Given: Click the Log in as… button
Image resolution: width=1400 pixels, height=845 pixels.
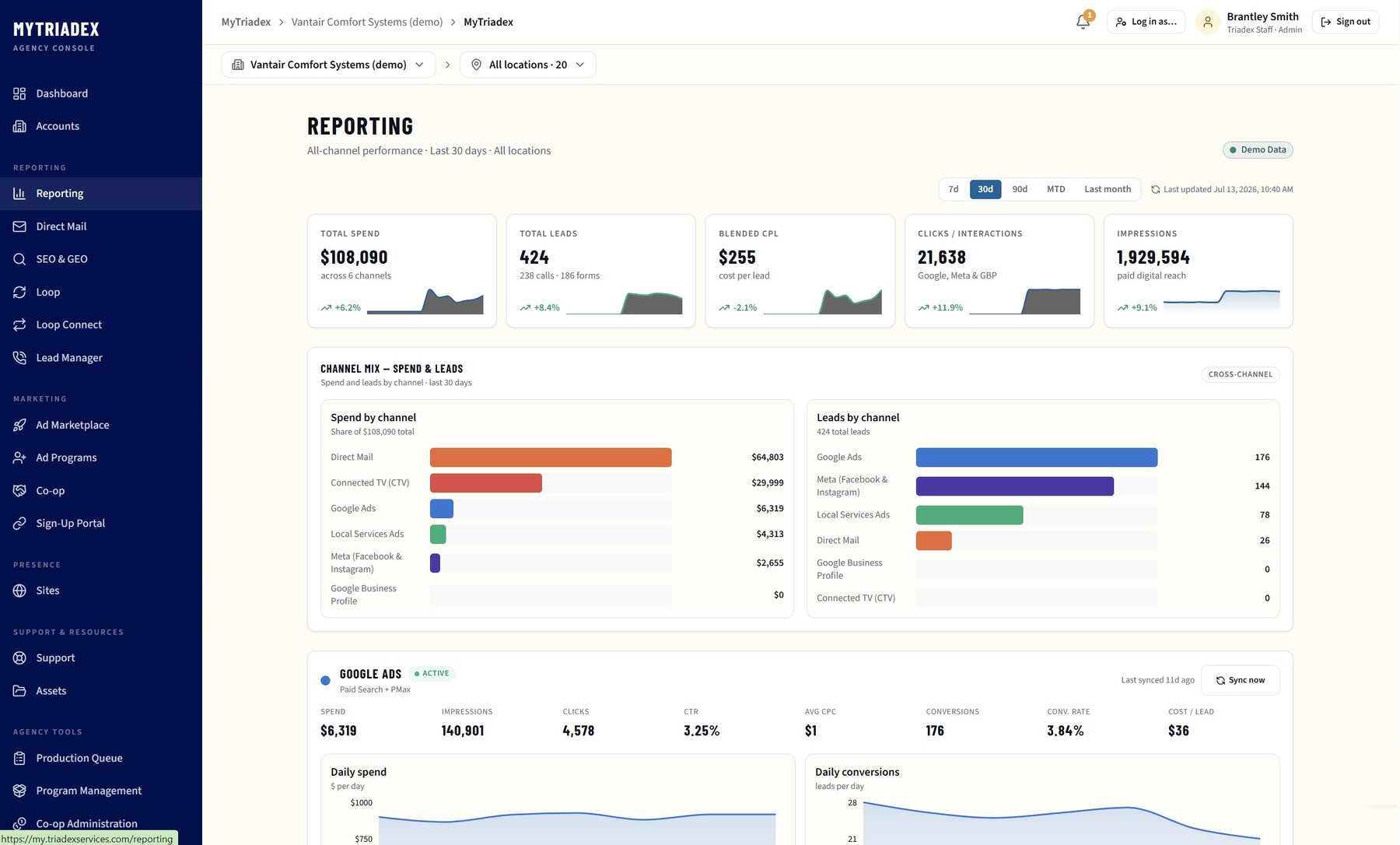Looking at the screenshot, I should tap(1146, 22).
